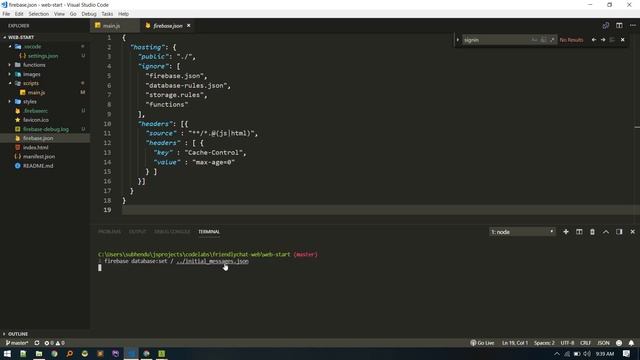Show errors and warnings count in status bar
Image resolution: width=640 pixels, height=360 pixels.
coord(54,343)
